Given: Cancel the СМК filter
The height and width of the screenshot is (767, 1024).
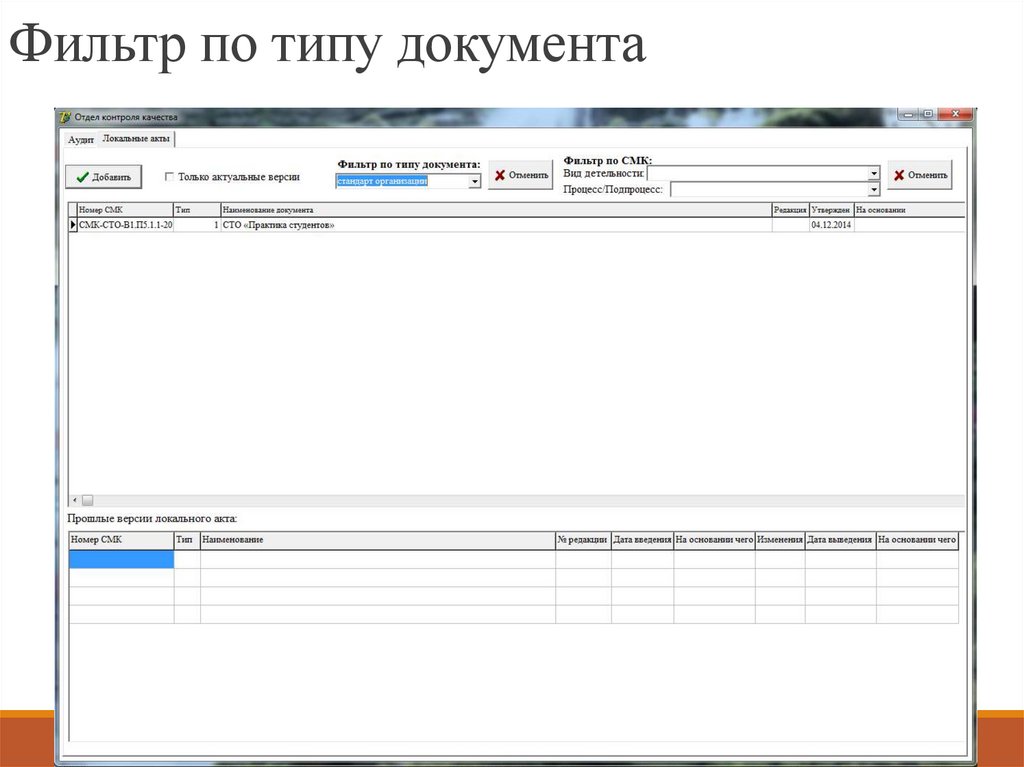Looking at the screenshot, I should [x=920, y=175].
